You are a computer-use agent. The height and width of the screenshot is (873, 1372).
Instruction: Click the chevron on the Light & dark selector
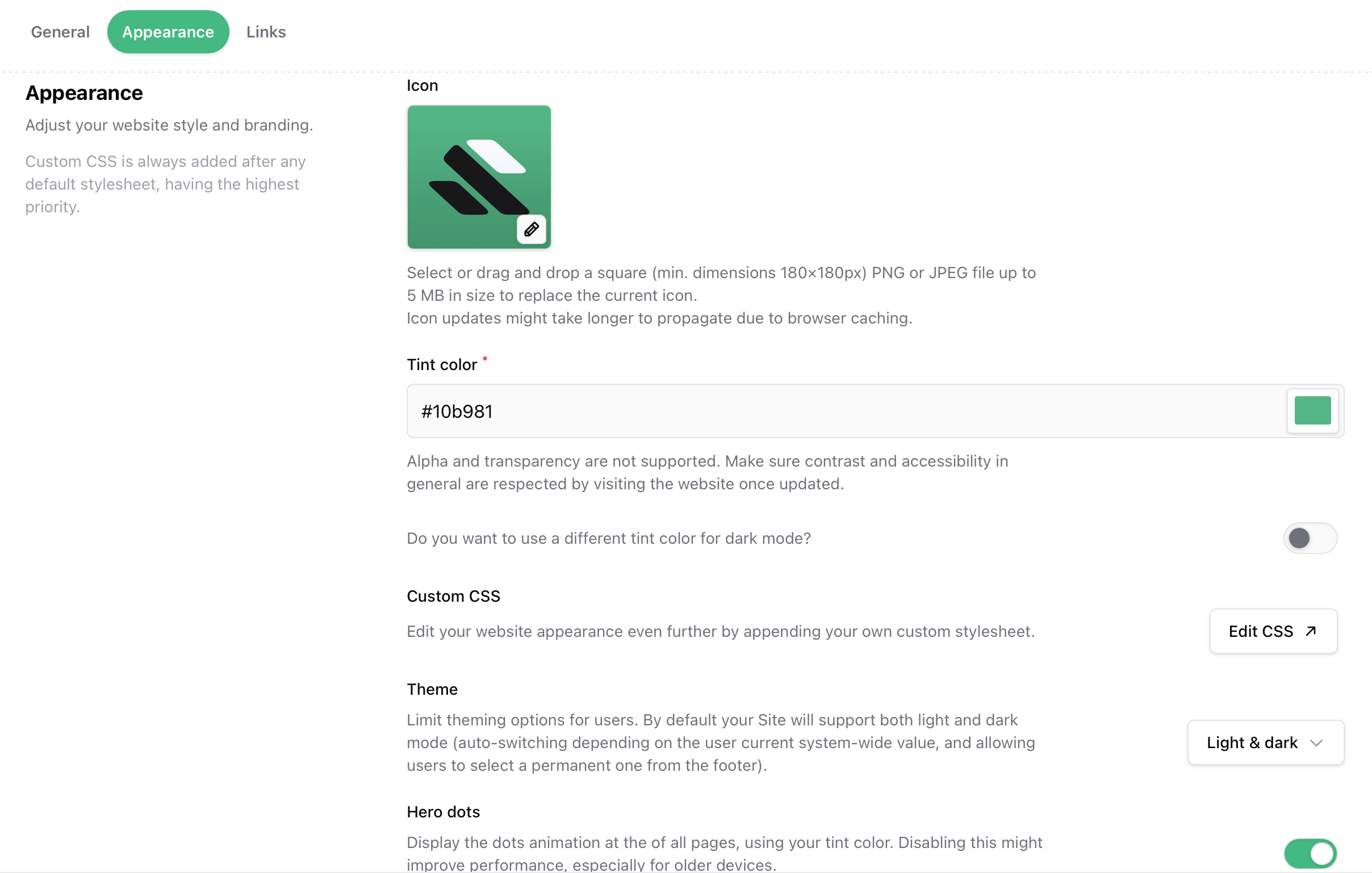click(1317, 742)
